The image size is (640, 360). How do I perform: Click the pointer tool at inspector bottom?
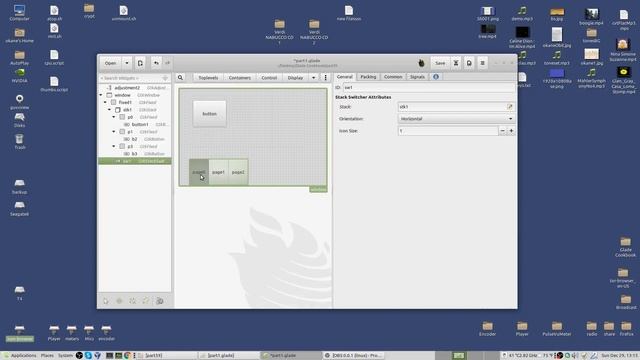coord(106,301)
